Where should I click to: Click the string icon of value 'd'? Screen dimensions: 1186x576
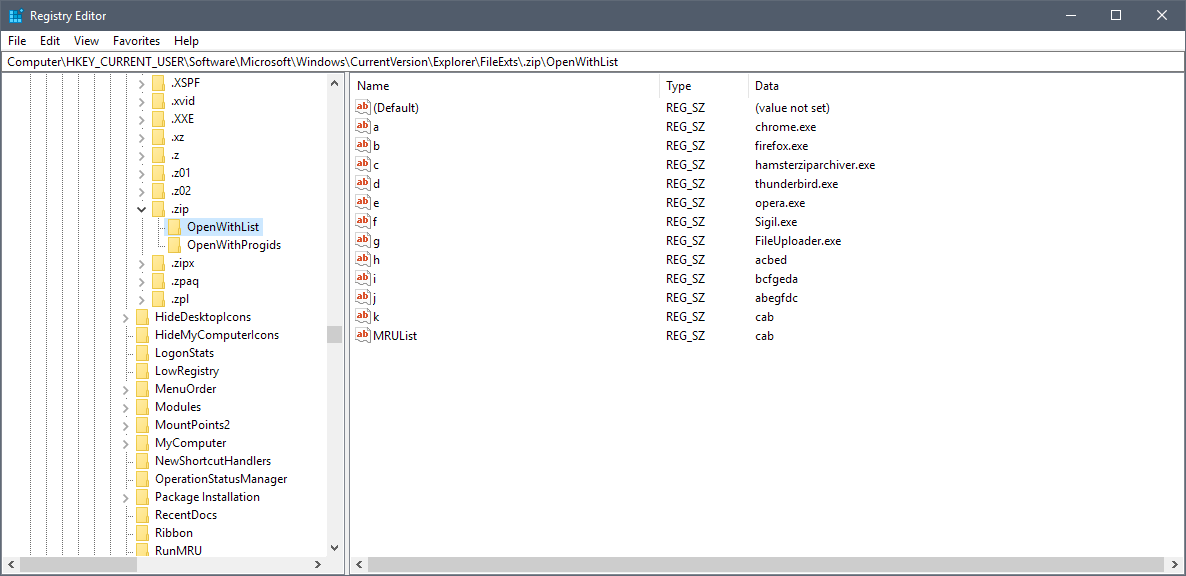[363, 183]
